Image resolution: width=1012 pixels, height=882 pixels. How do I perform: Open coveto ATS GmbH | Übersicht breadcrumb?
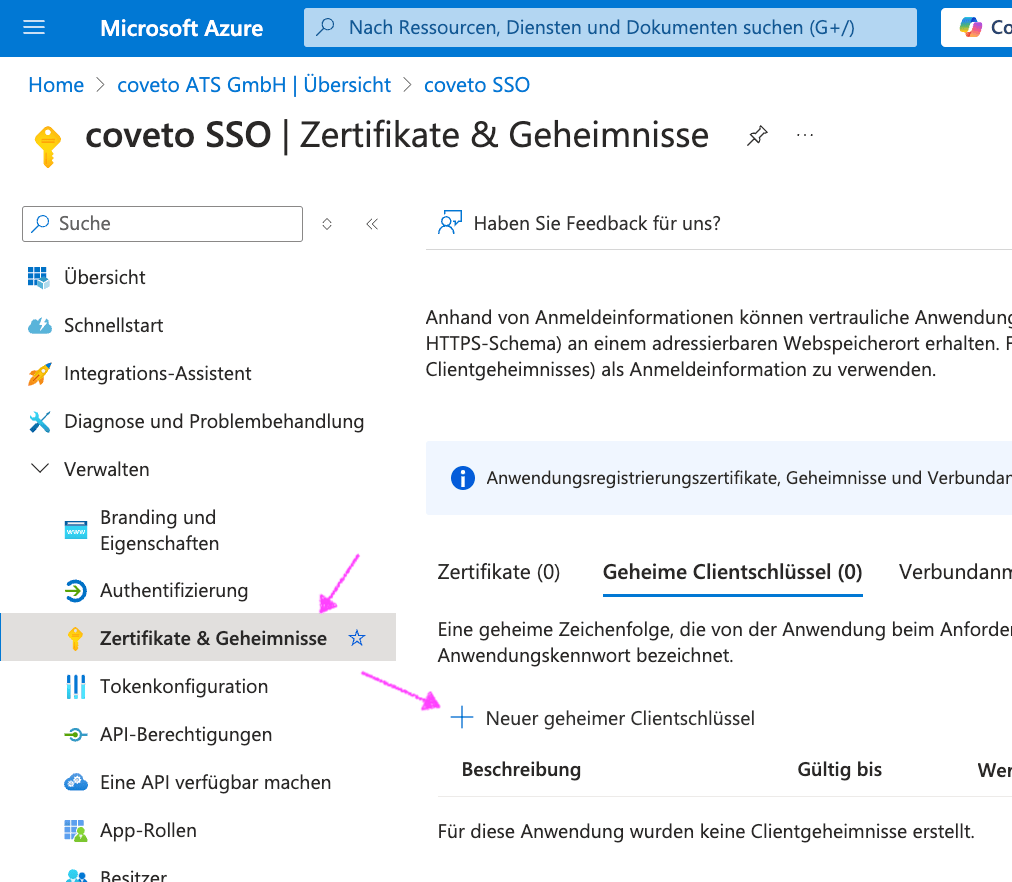[x=254, y=85]
